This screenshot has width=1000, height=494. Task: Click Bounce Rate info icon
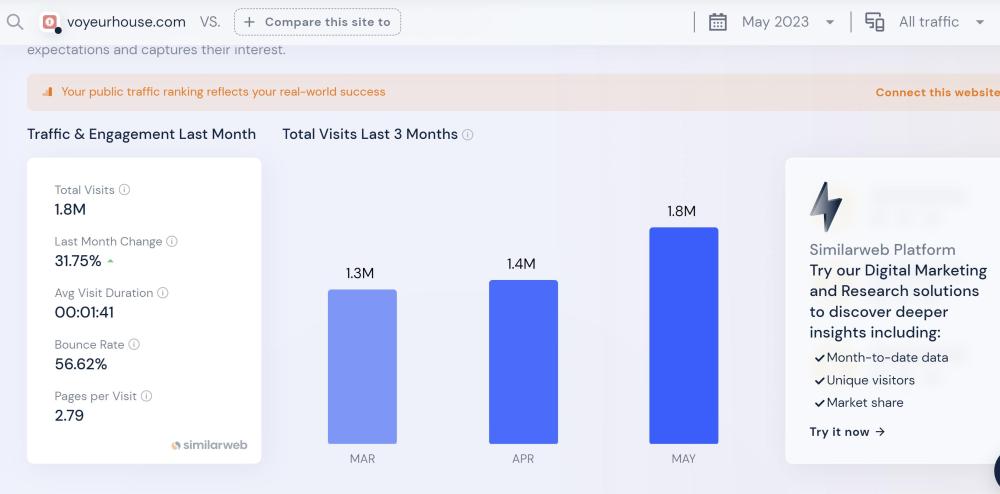pos(134,345)
